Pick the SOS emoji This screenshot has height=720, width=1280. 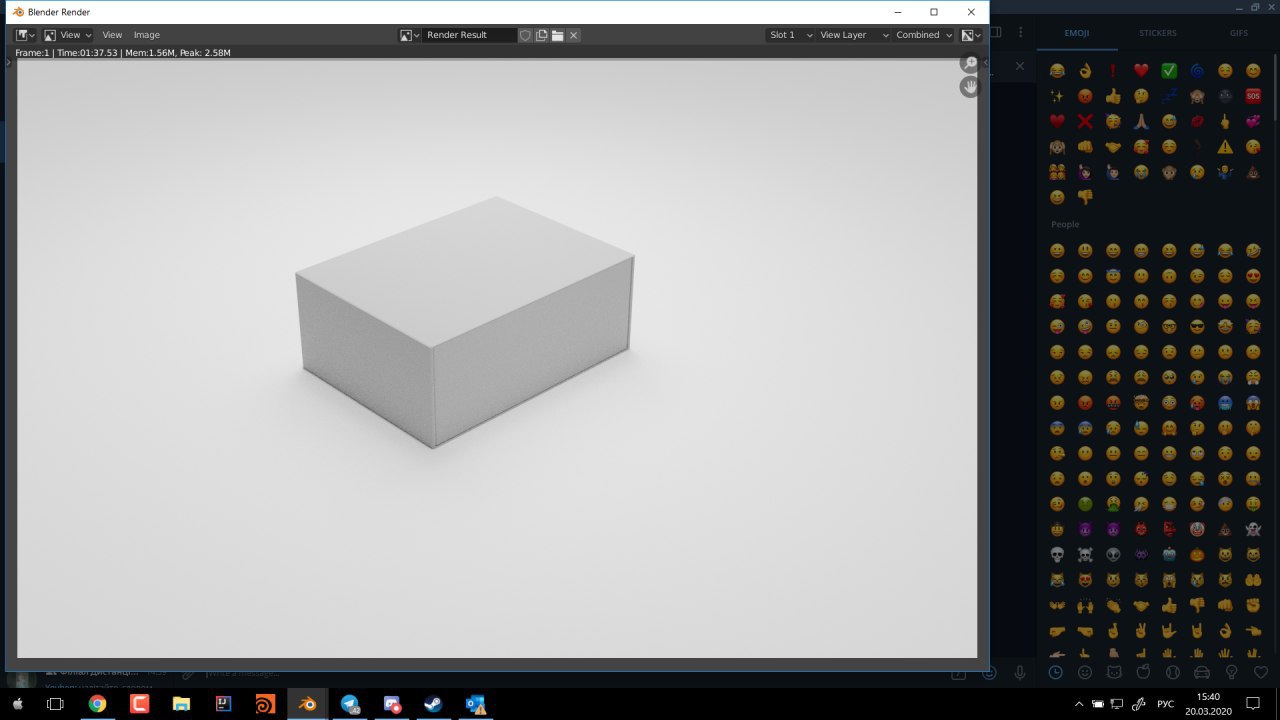click(1253, 97)
